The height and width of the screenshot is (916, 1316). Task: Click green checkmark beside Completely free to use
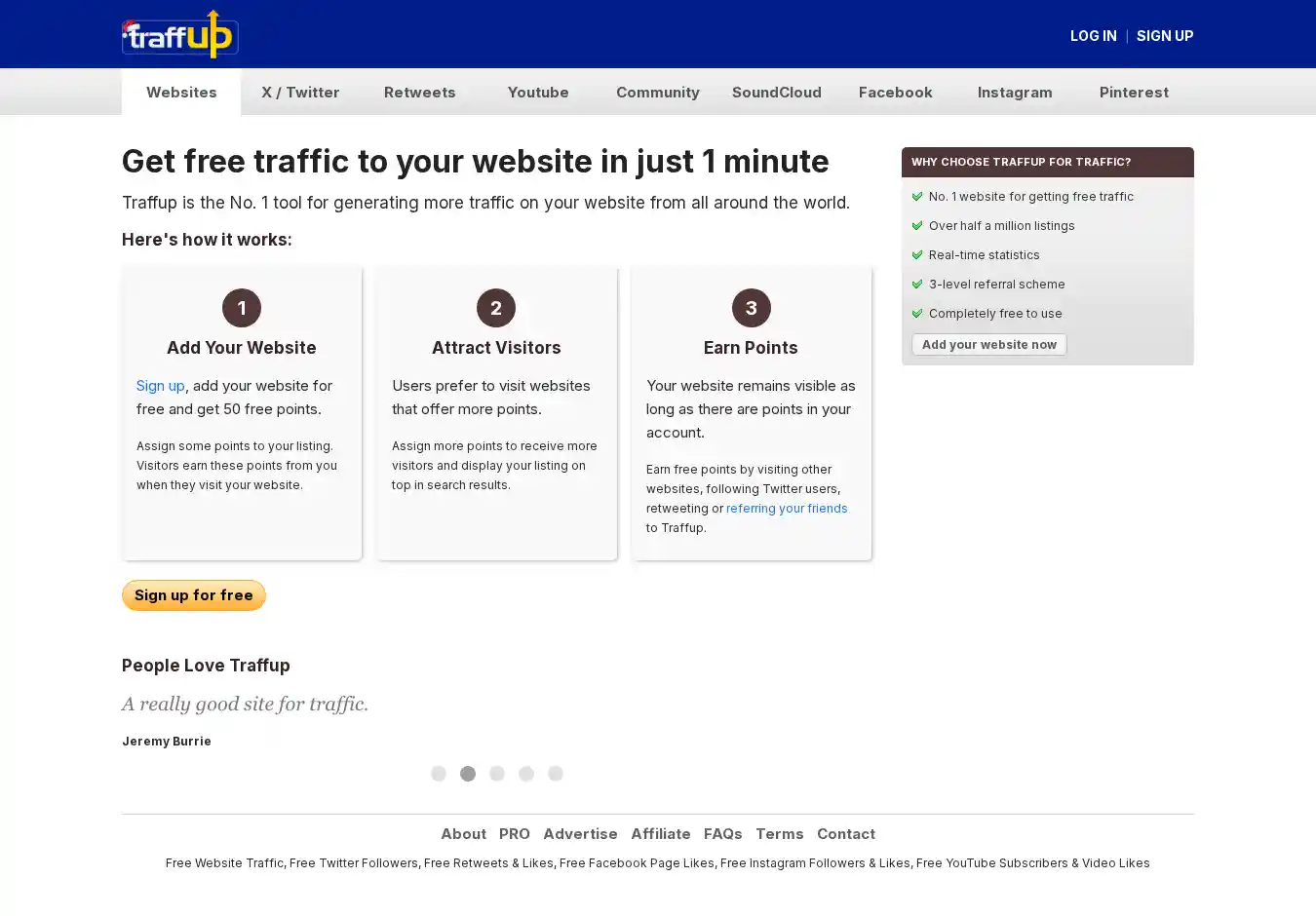[x=917, y=314]
